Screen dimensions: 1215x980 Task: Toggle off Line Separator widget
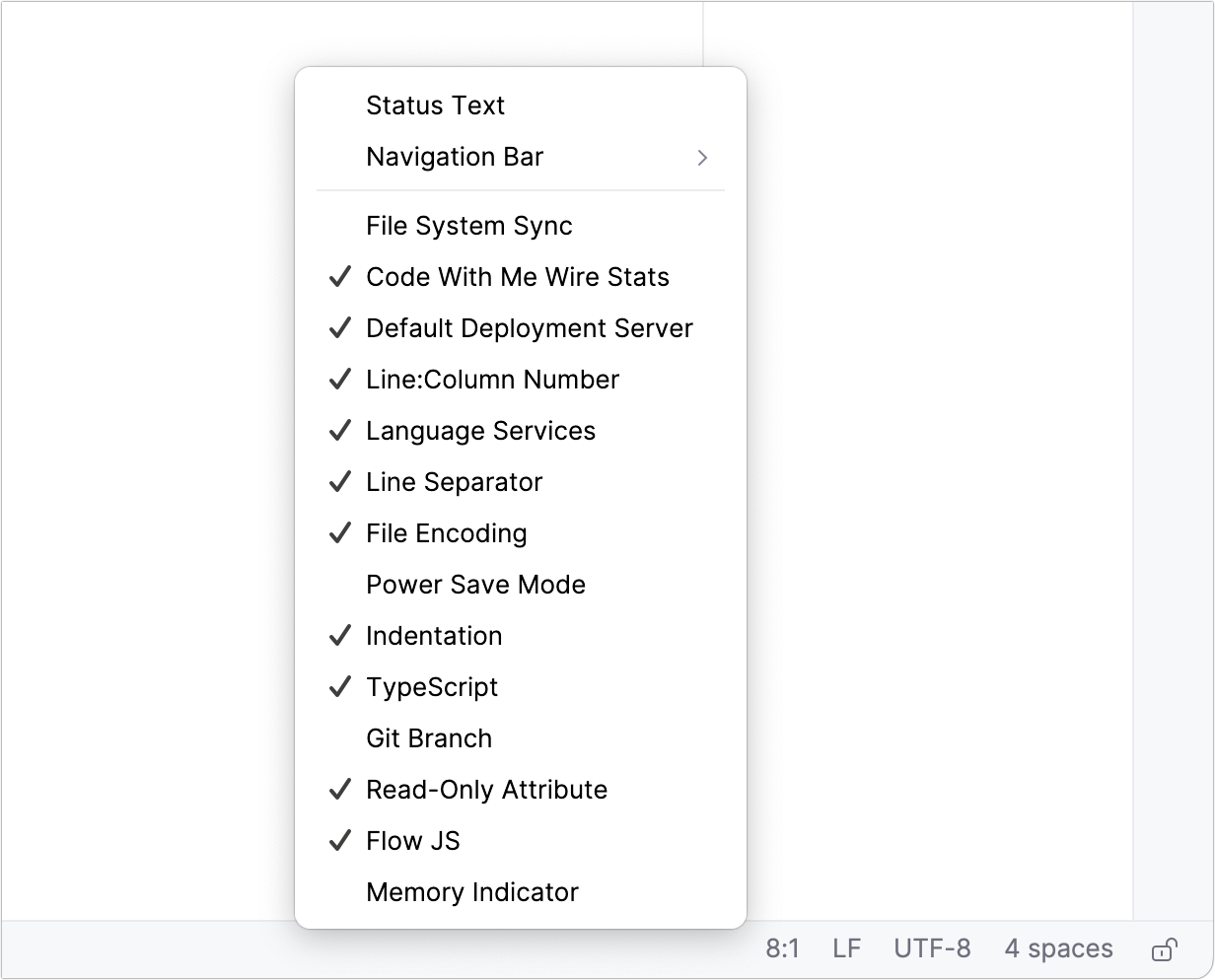point(454,482)
